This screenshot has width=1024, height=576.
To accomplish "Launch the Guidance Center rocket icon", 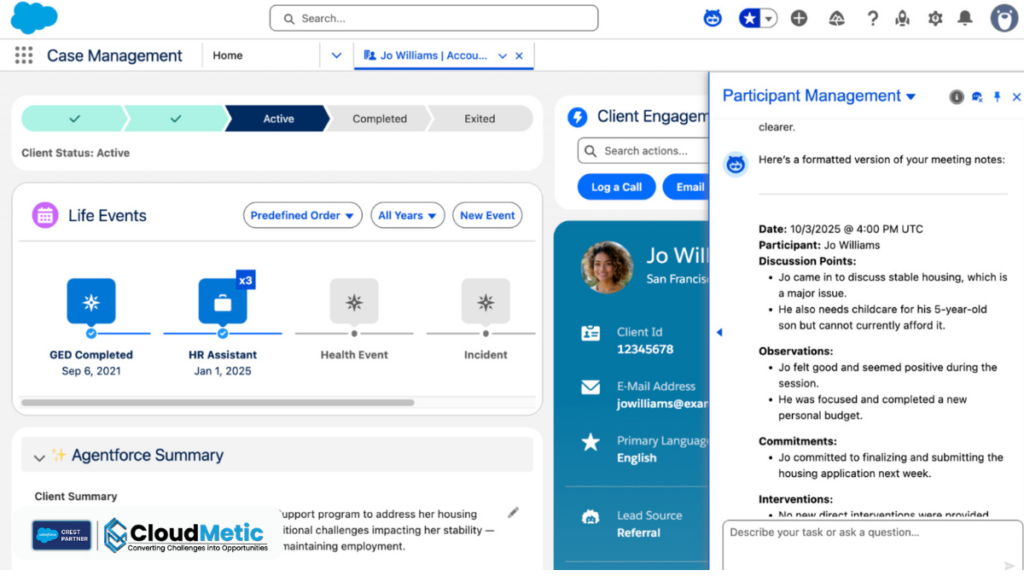I will 900,18.
